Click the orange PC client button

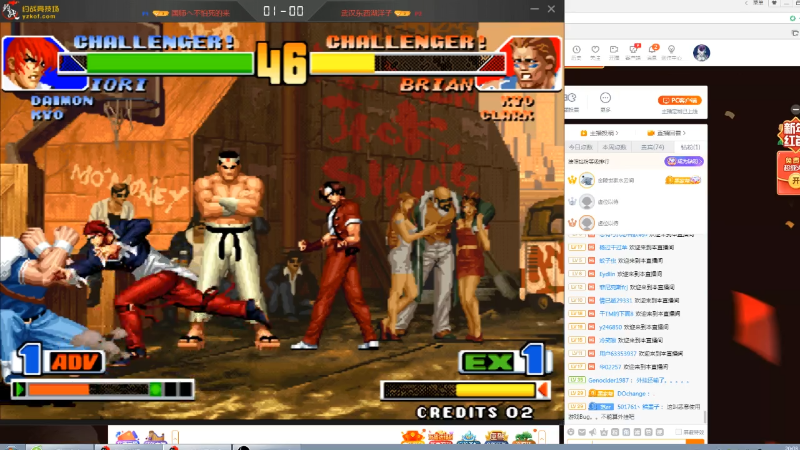[680, 101]
